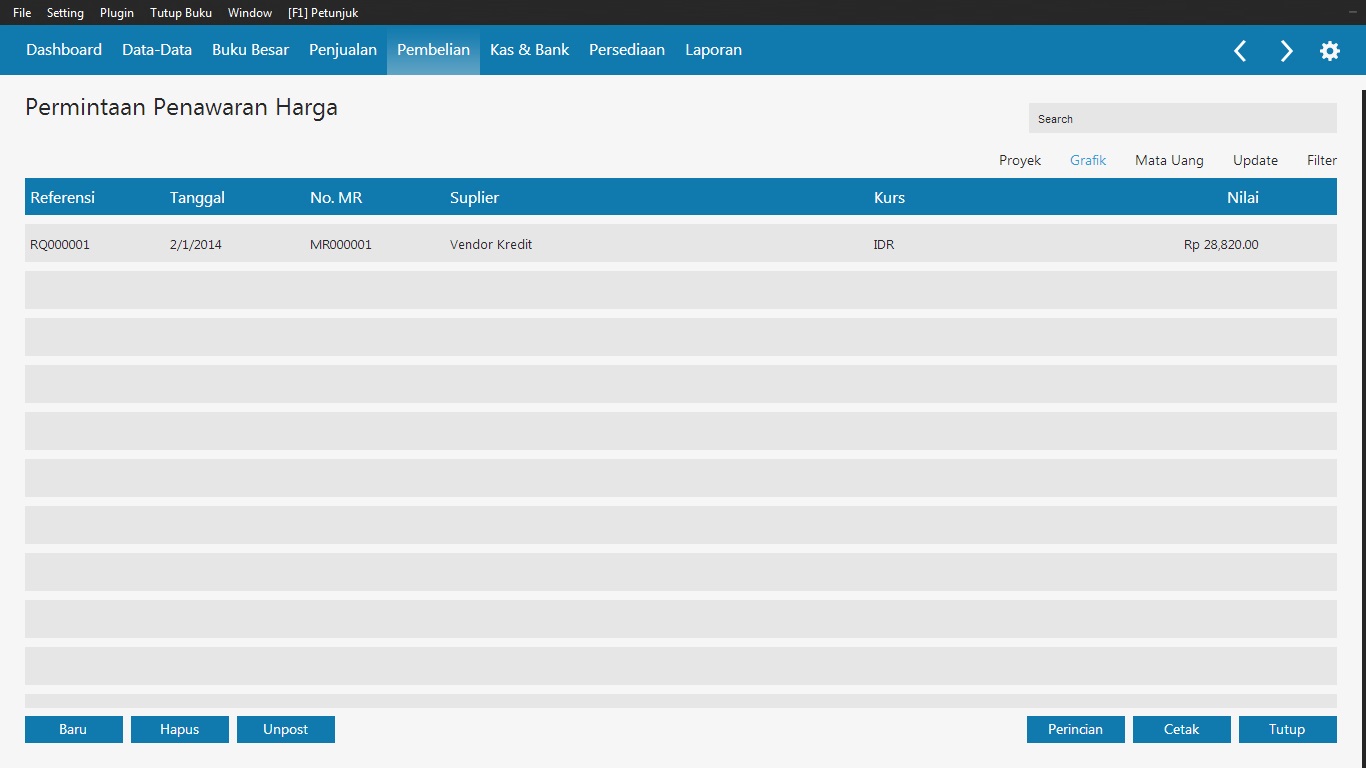The width and height of the screenshot is (1366, 768).
Task: Click the MR000001 cell
Action: click(x=341, y=244)
